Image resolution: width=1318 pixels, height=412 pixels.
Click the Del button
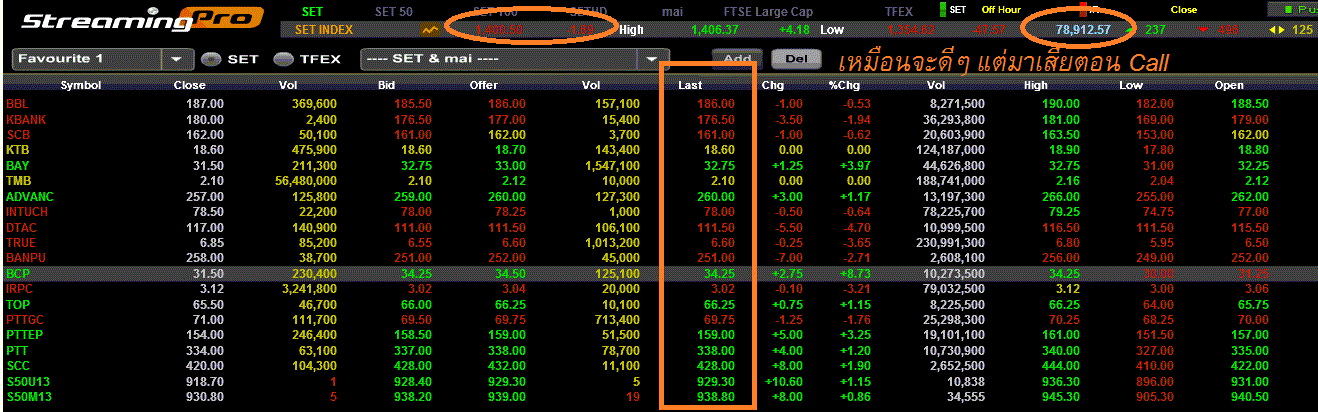pos(796,58)
